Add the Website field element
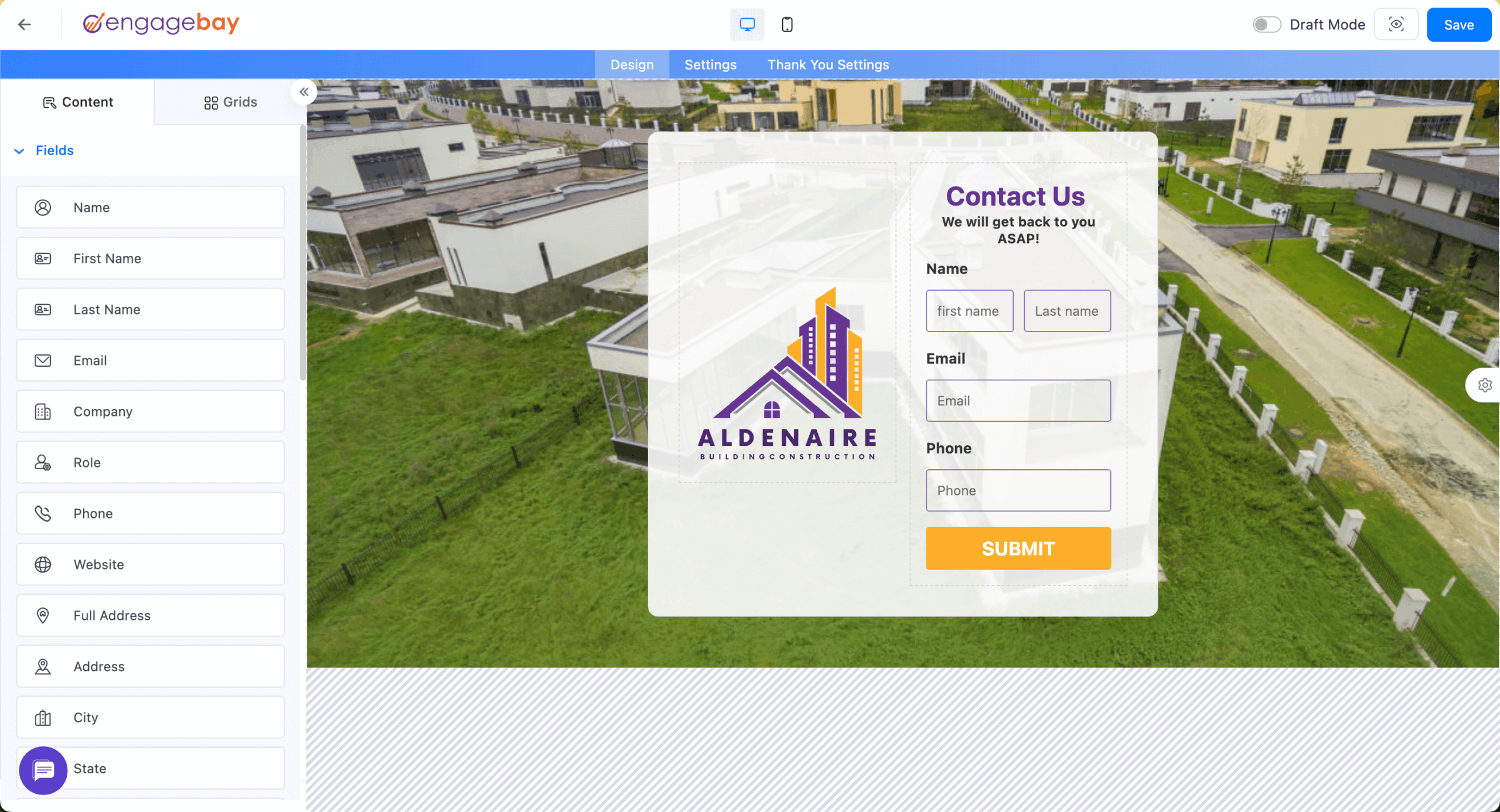The width and height of the screenshot is (1500, 812). coord(151,564)
